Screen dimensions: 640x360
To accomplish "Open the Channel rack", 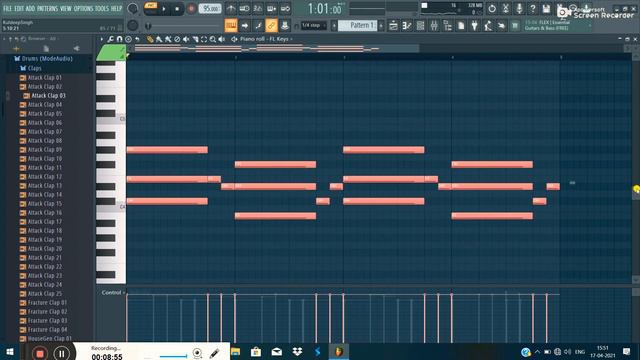I will click(x=420, y=26).
